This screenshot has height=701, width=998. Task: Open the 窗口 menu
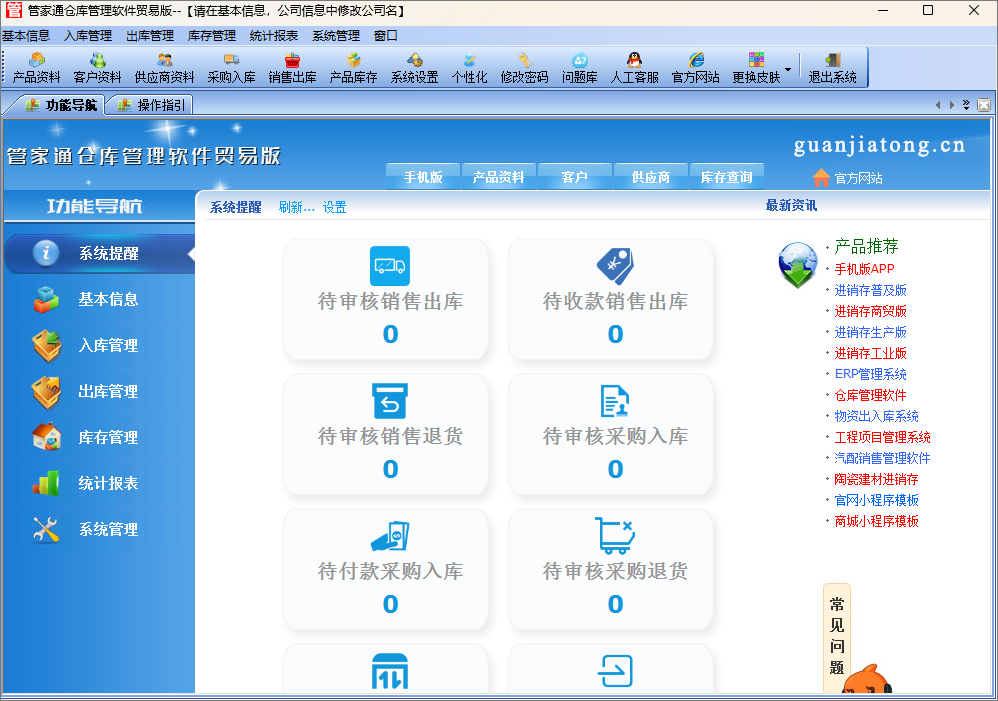point(385,36)
